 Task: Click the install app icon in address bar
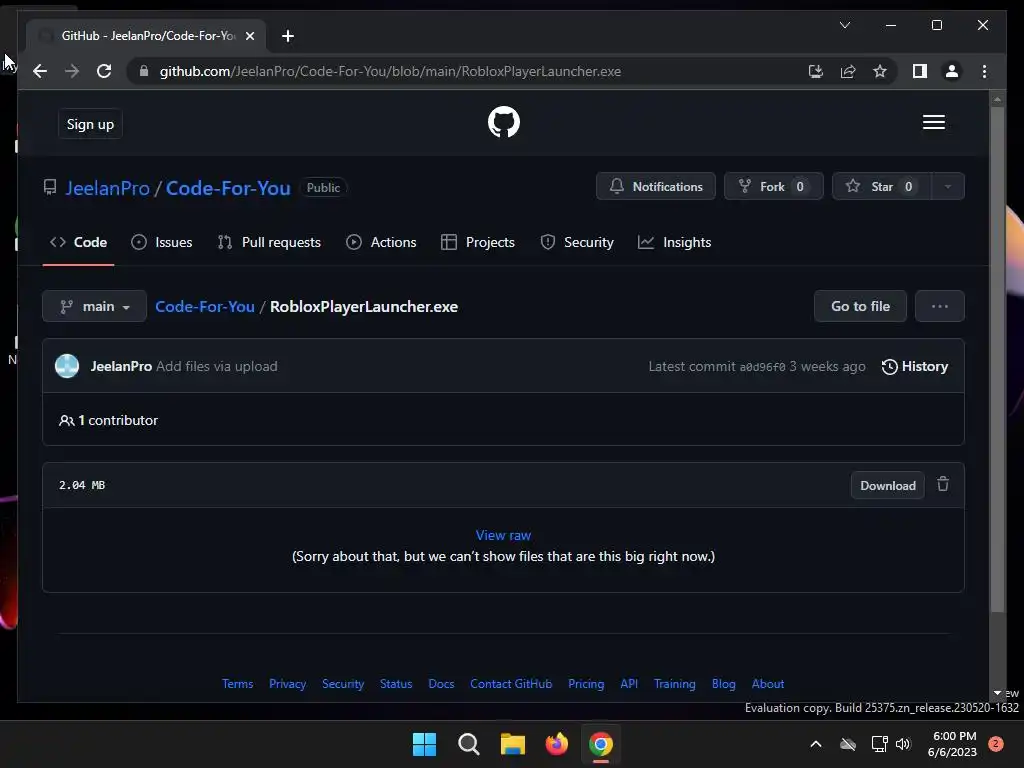coord(816,71)
